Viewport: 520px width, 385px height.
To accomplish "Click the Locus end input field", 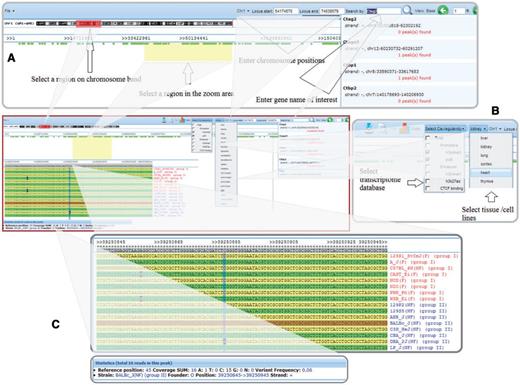I will tap(332, 11).
